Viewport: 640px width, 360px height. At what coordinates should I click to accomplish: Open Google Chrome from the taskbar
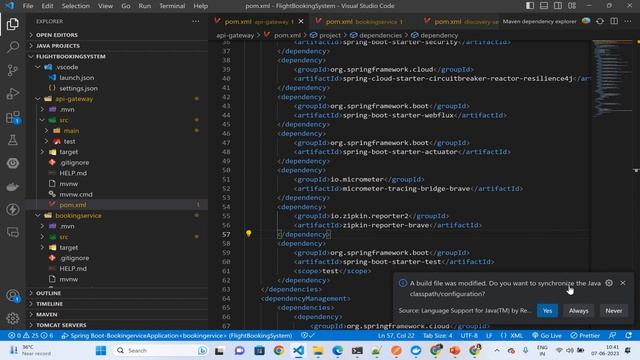279,350
